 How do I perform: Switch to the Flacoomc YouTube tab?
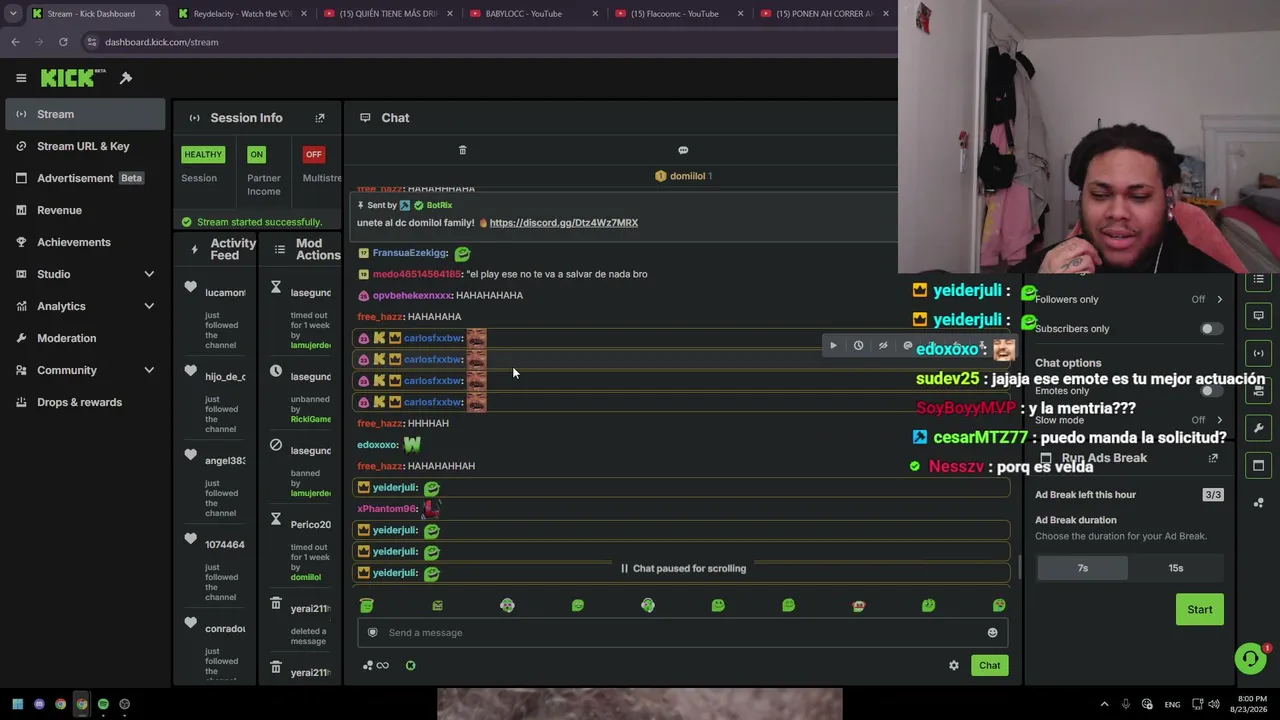pyautogui.click(x=677, y=14)
